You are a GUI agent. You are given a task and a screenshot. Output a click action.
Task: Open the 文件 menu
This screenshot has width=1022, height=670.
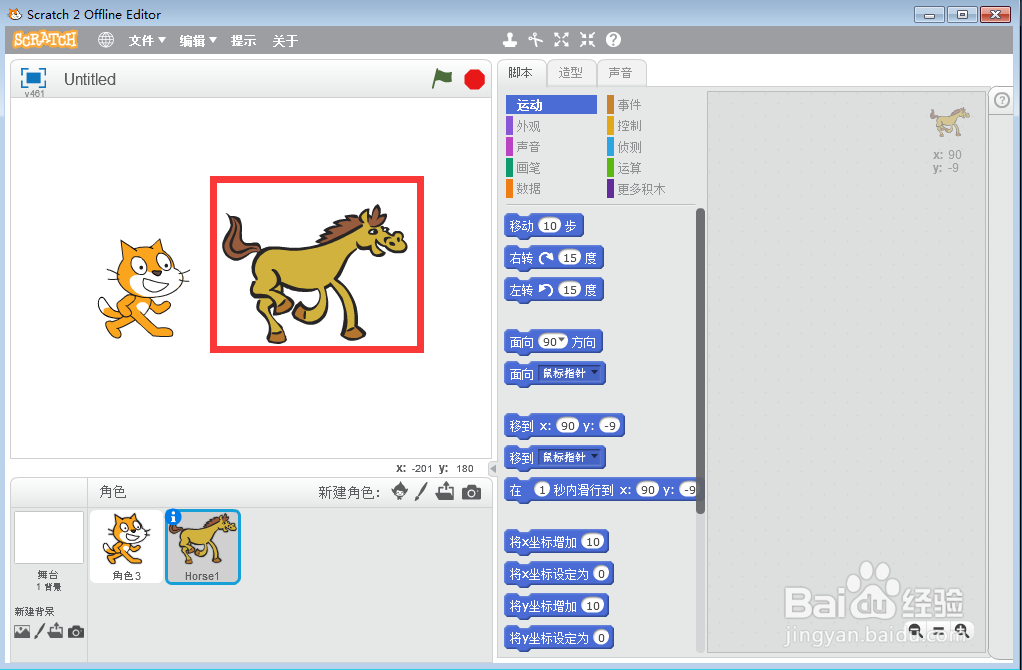click(x=147, y=40)
